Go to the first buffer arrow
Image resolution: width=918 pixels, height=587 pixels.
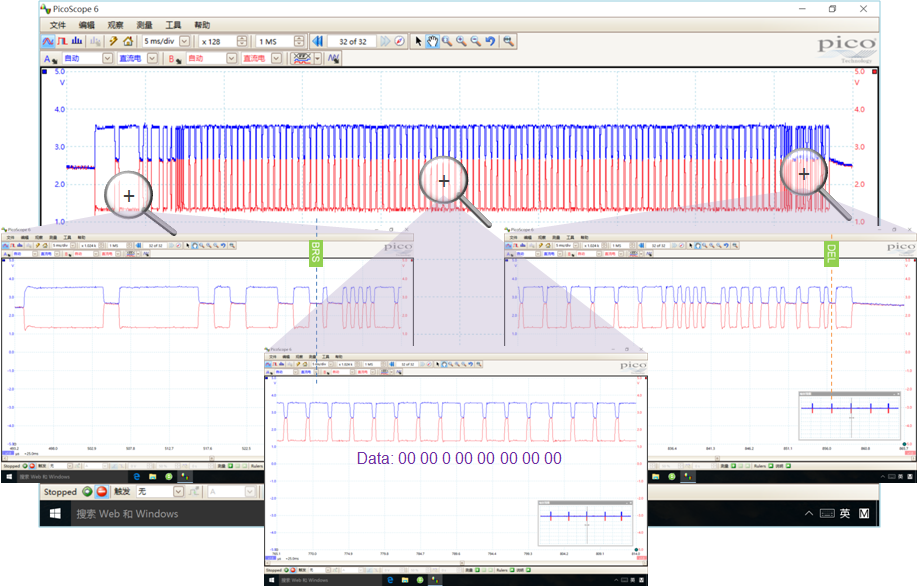tap(317, 42)
